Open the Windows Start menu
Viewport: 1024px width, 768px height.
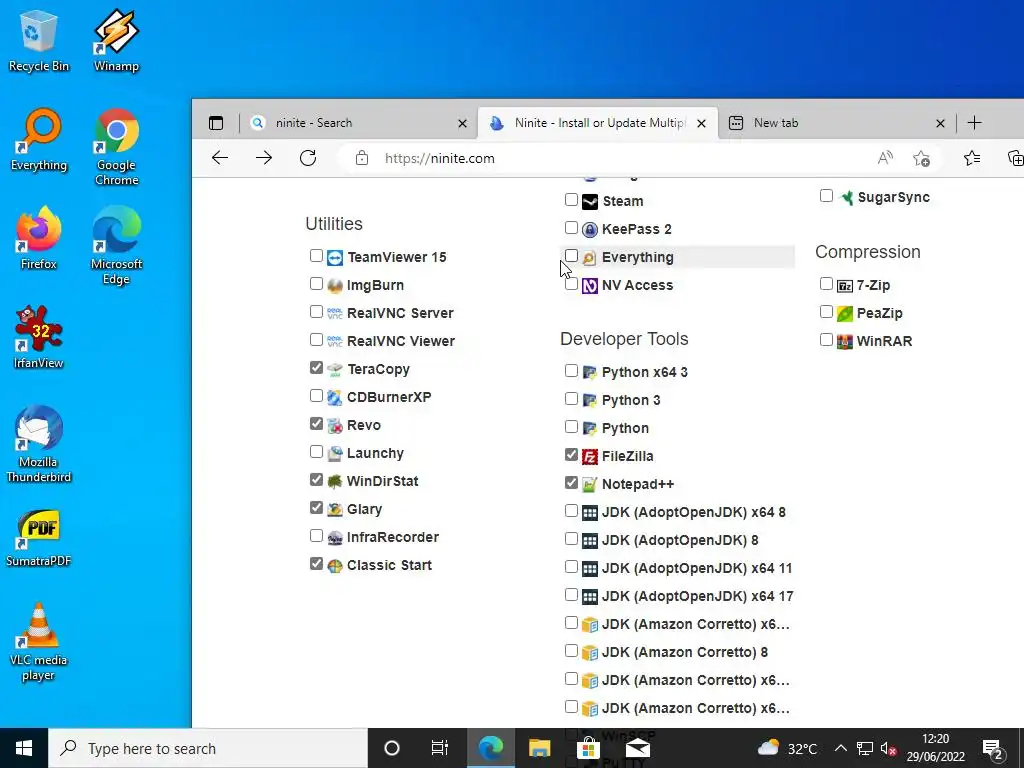pos(24,748)
